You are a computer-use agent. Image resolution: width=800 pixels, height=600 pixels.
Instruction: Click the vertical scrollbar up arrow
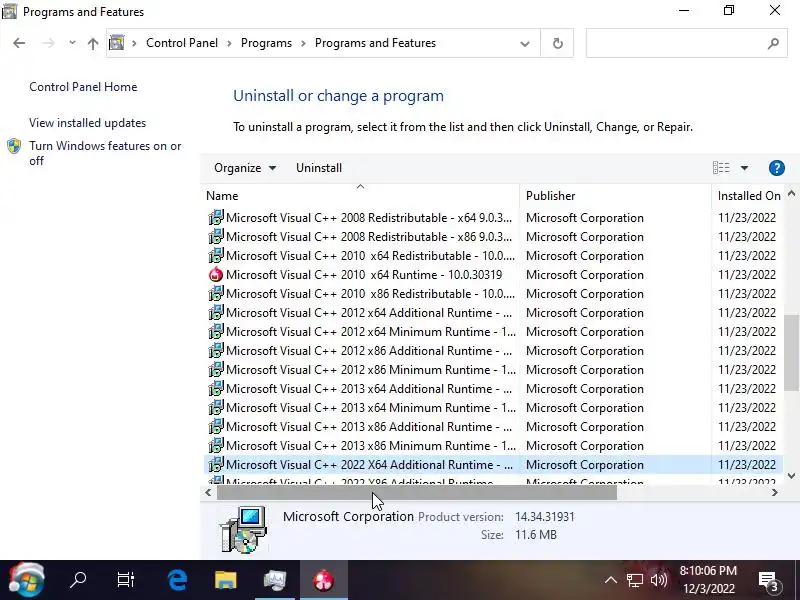pyautogui.click(x=791, y=193)
